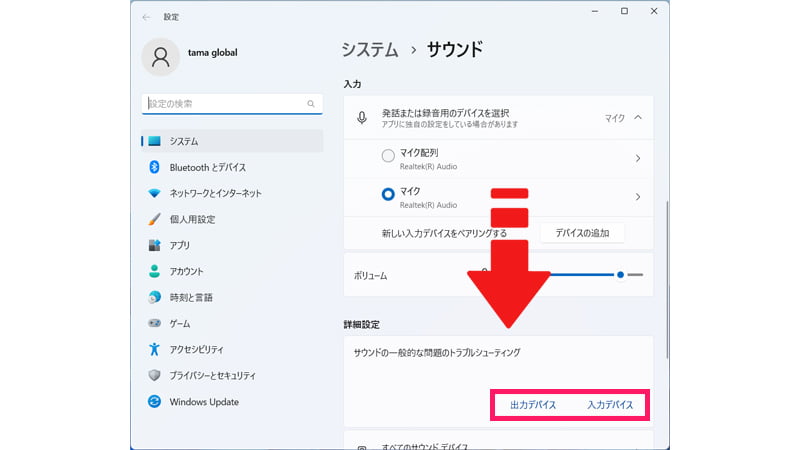Click the 入力デバイス troubleshooting link
This screenshot has height=450, width=800.
(610, 405)
